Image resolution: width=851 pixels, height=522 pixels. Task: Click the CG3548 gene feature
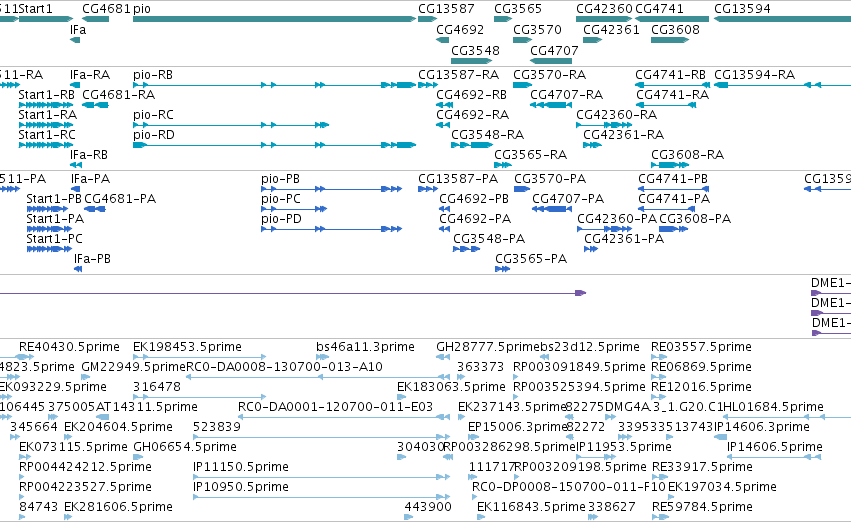pos(472,61)
